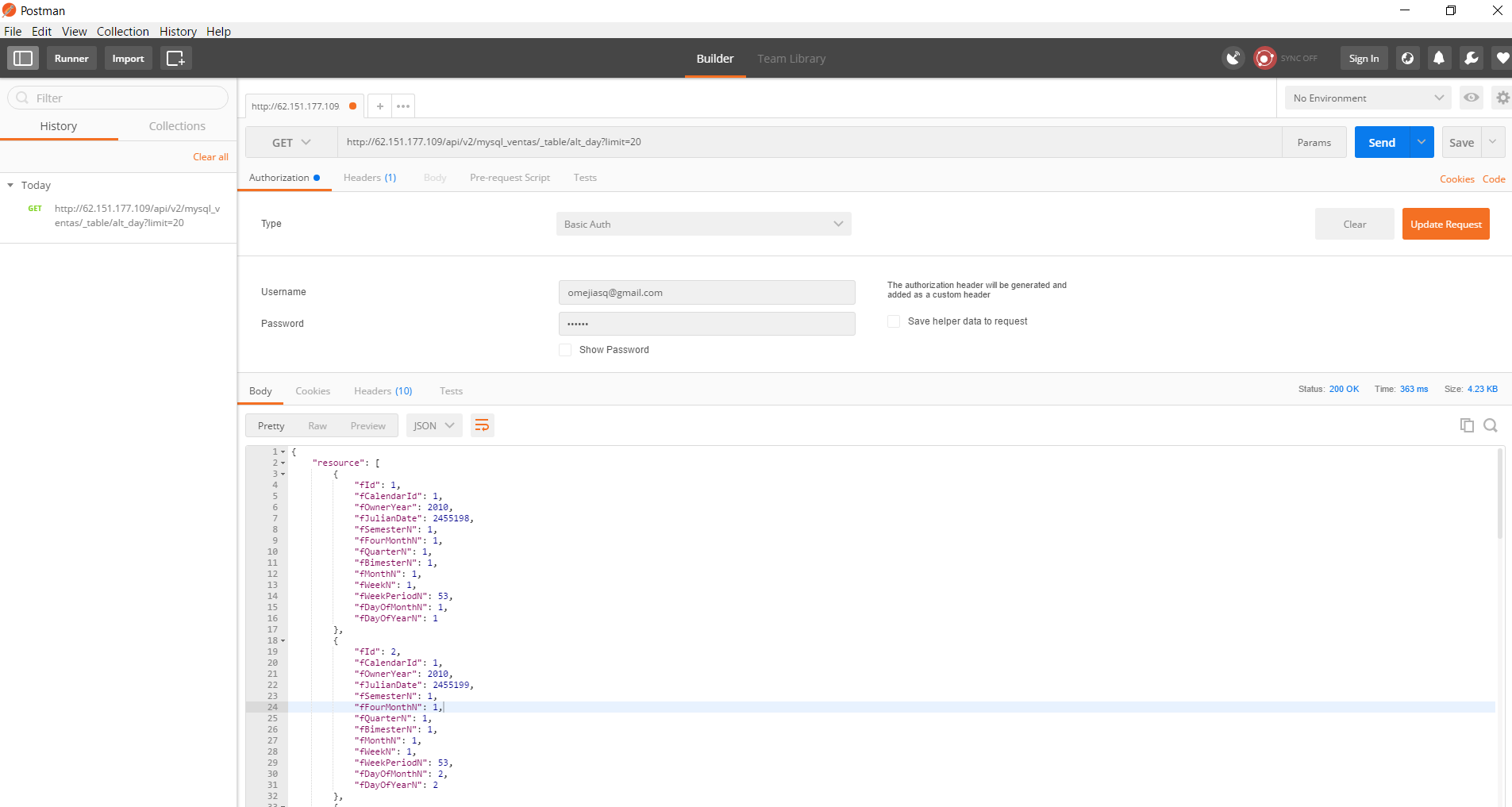Add a new request tab
1512x807 pixels.
(x=380, y=106)
